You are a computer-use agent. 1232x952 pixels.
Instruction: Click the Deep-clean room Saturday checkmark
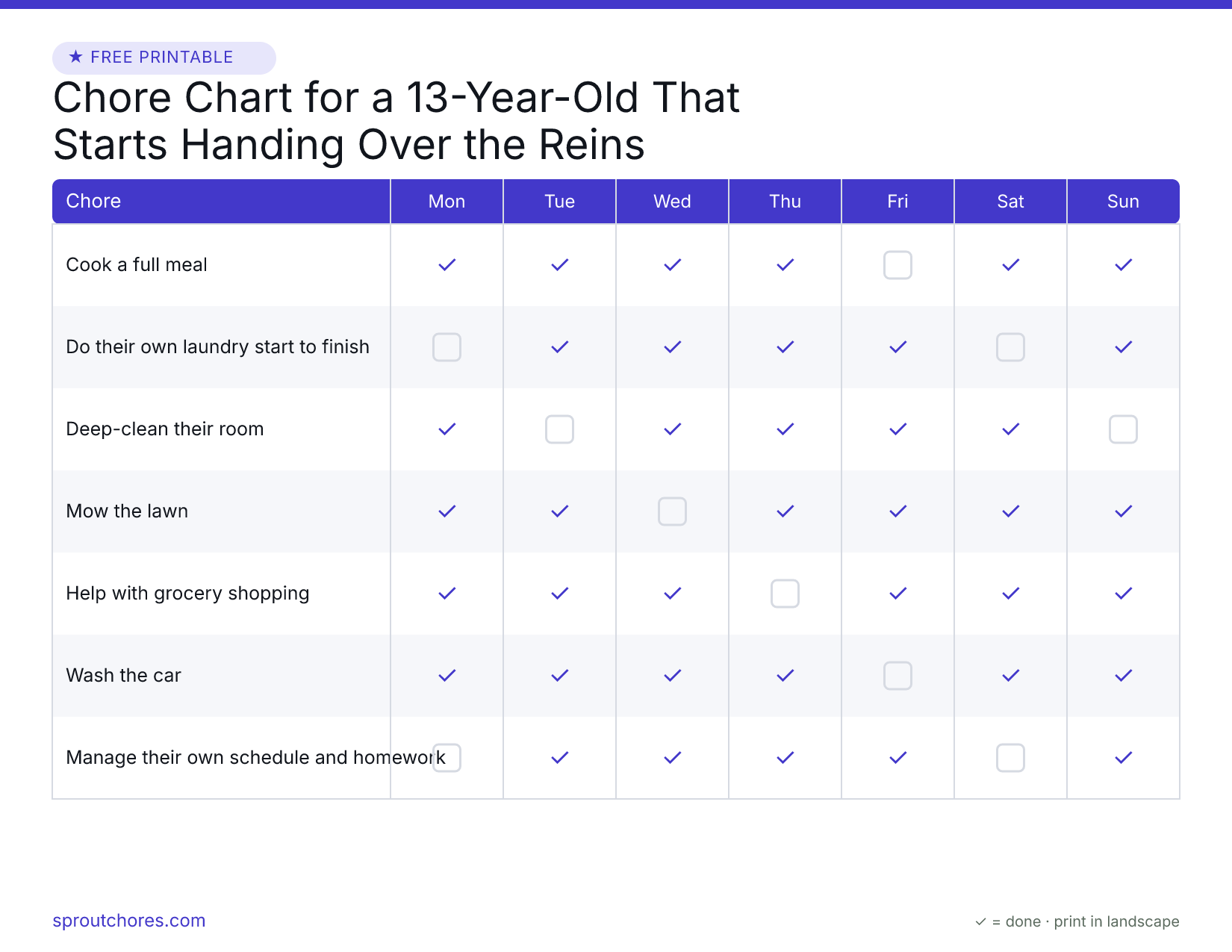click(x=1010, y=429)
